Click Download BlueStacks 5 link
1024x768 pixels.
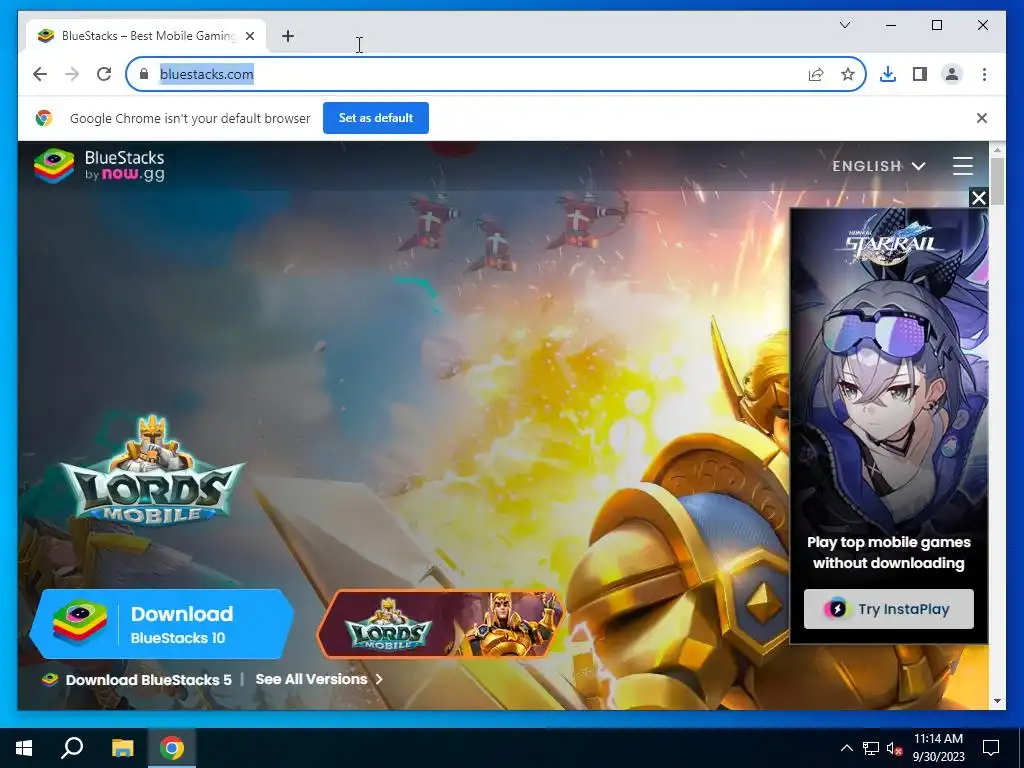pos(136,680)
